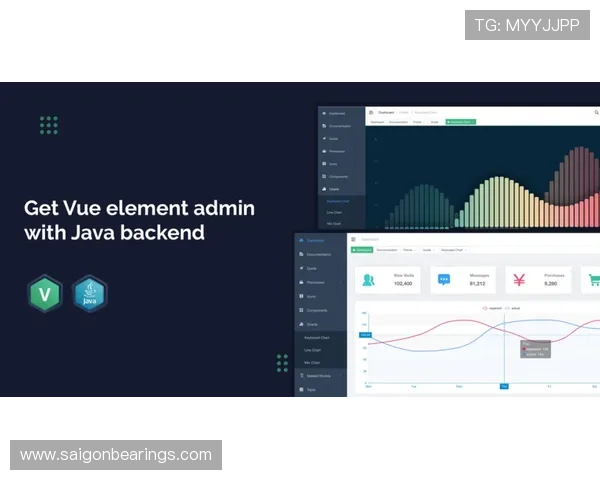Click the blue Java hexagon badge
This screenshot has height=480, width=600.
pos(90,294)
